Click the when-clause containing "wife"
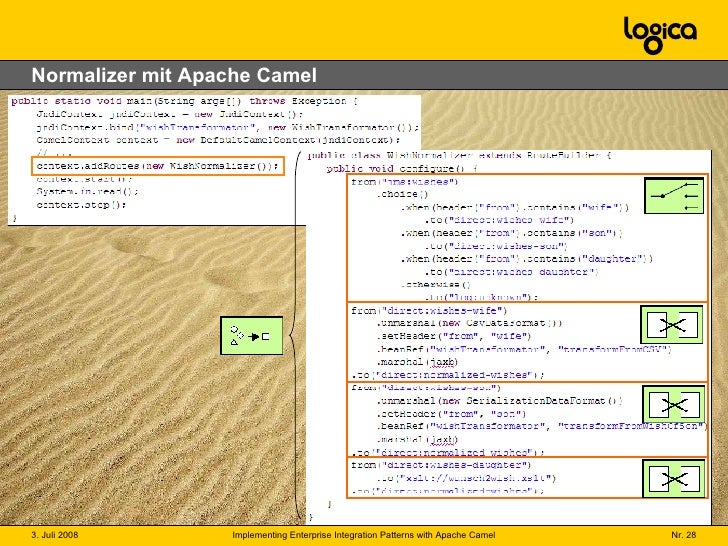728x546 pixels. pos(514,207)
